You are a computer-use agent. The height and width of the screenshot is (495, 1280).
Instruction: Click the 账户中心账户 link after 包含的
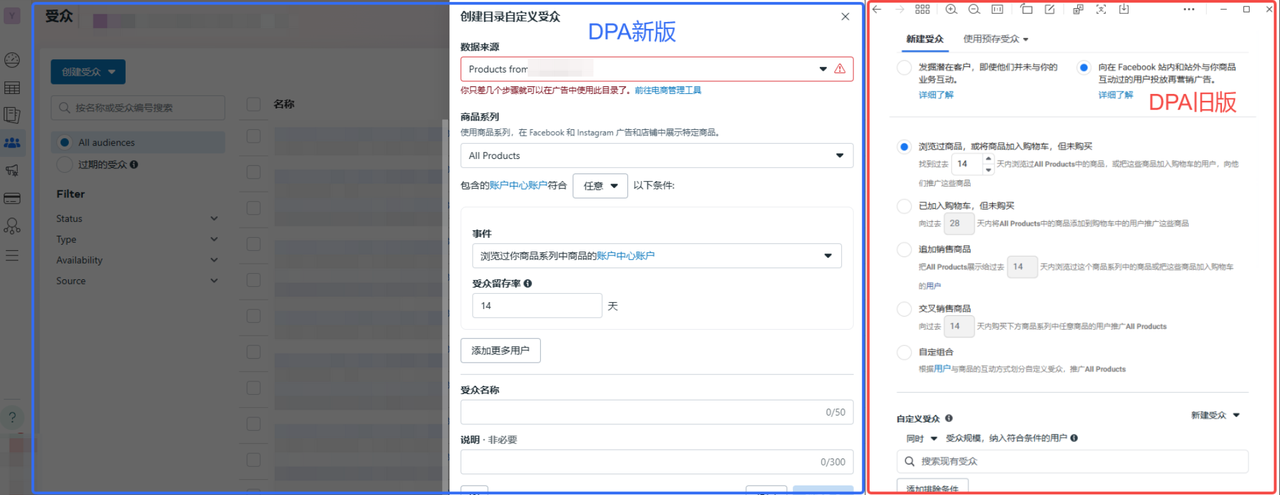(518, 185)
